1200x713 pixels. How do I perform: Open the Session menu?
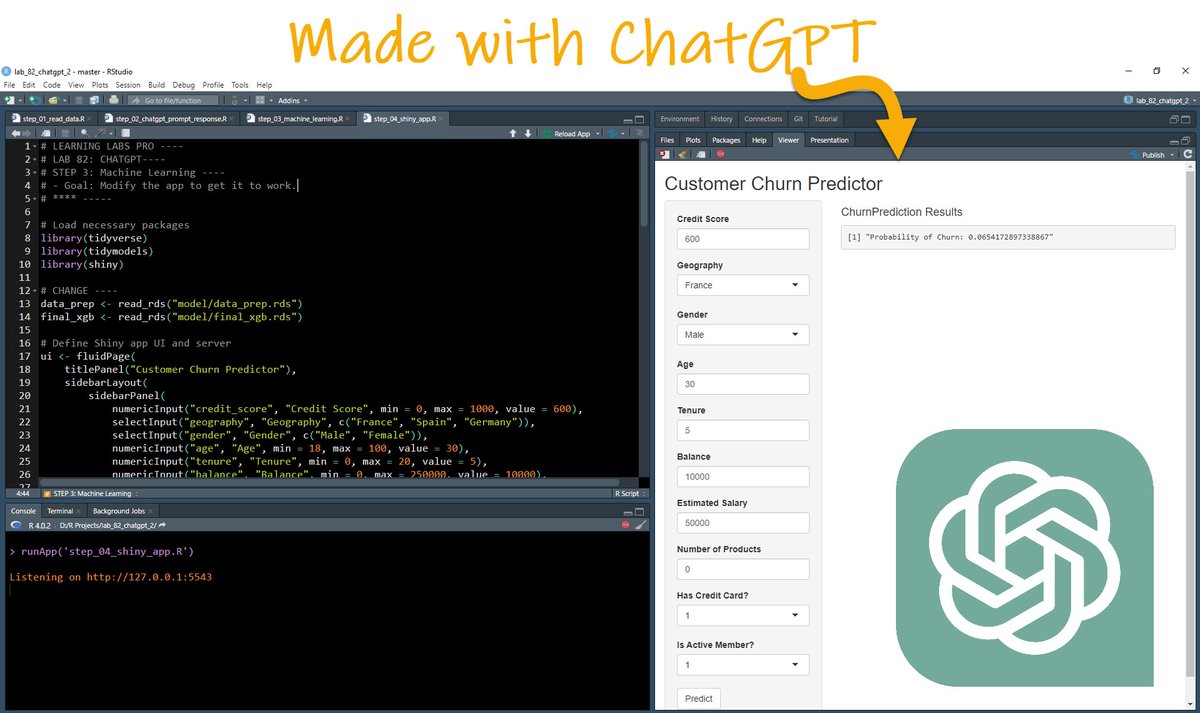pos(127,85)
